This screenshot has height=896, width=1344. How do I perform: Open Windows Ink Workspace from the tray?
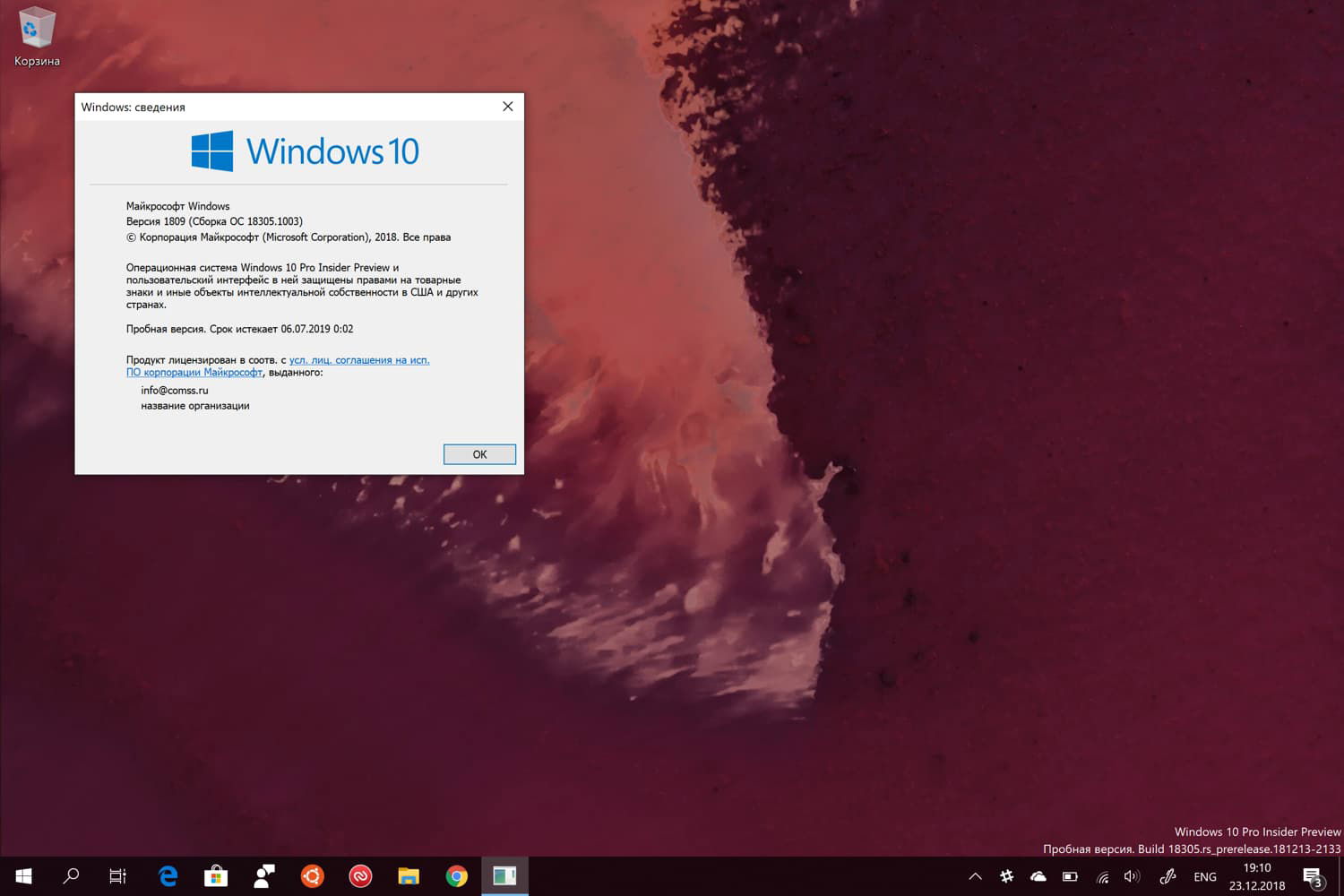1167,877
